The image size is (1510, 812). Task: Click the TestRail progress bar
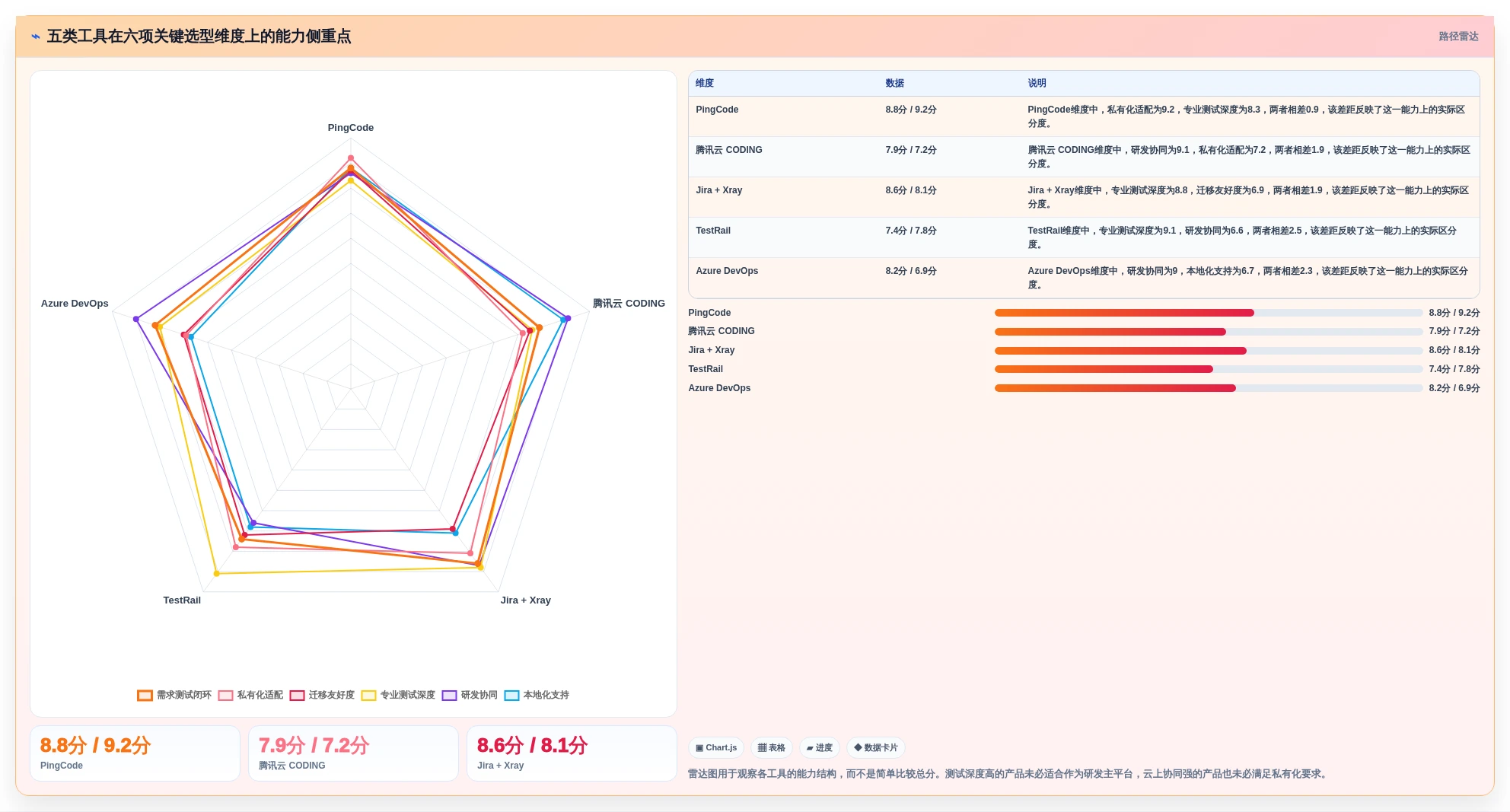(x=1209, y=369)
